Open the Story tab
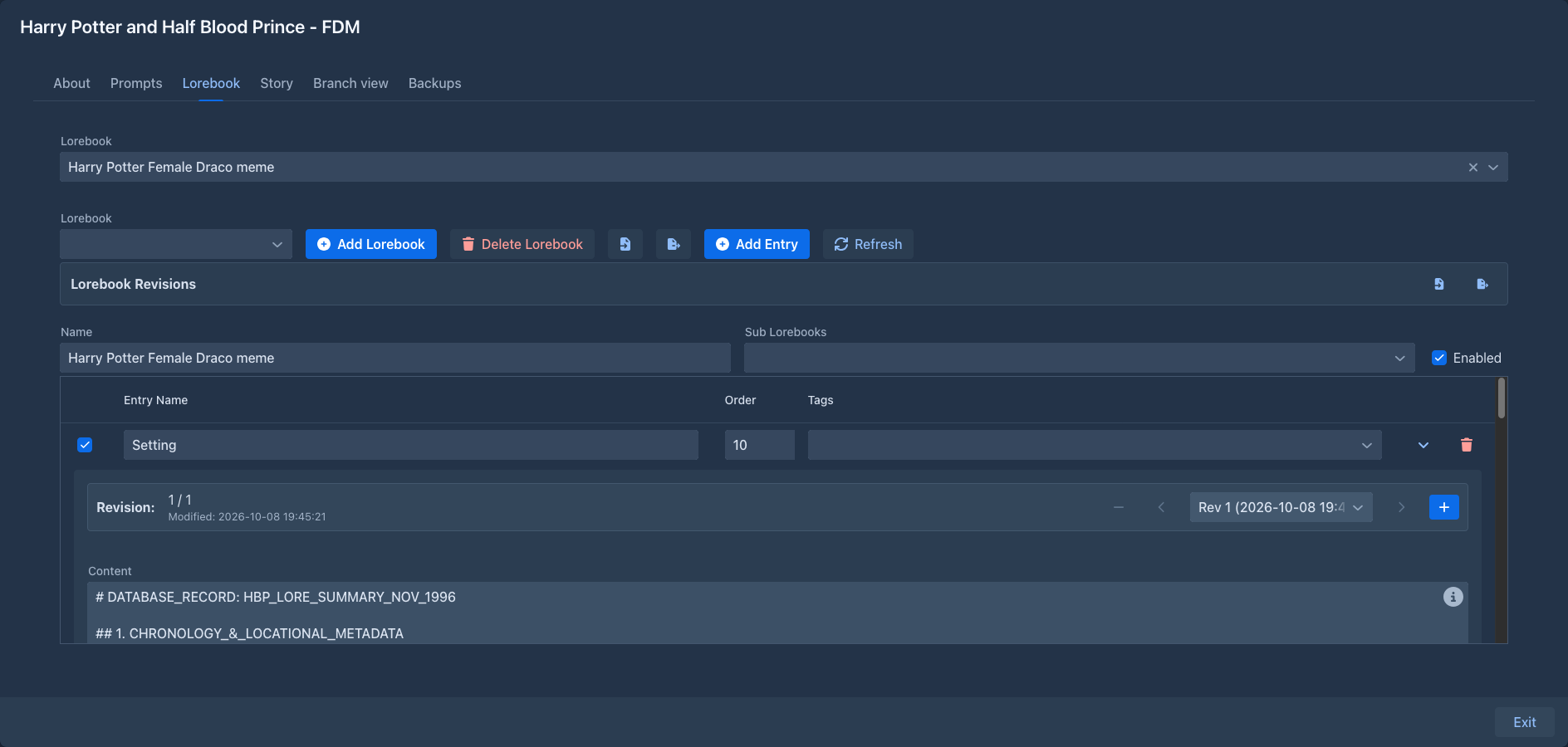The image size is (1568, 747). pyautogui.click(x=277, y=83)
